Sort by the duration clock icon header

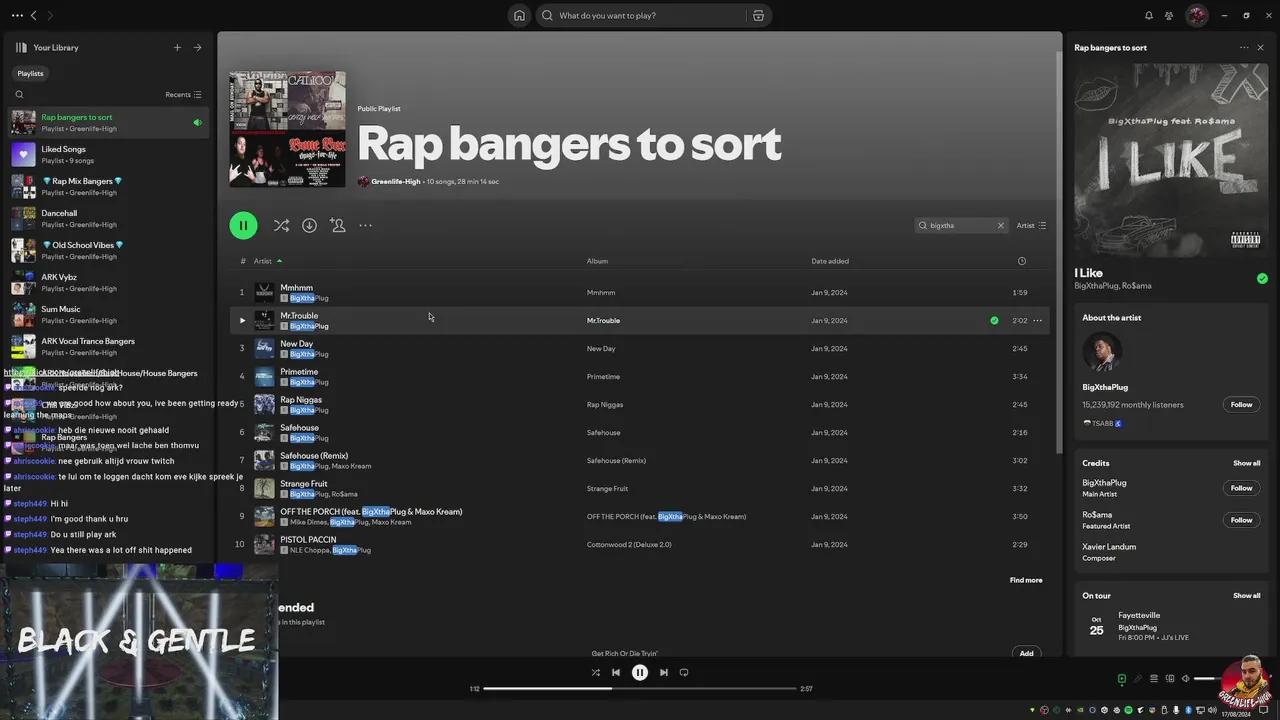pyautogui.click(x=1021, y=261)
